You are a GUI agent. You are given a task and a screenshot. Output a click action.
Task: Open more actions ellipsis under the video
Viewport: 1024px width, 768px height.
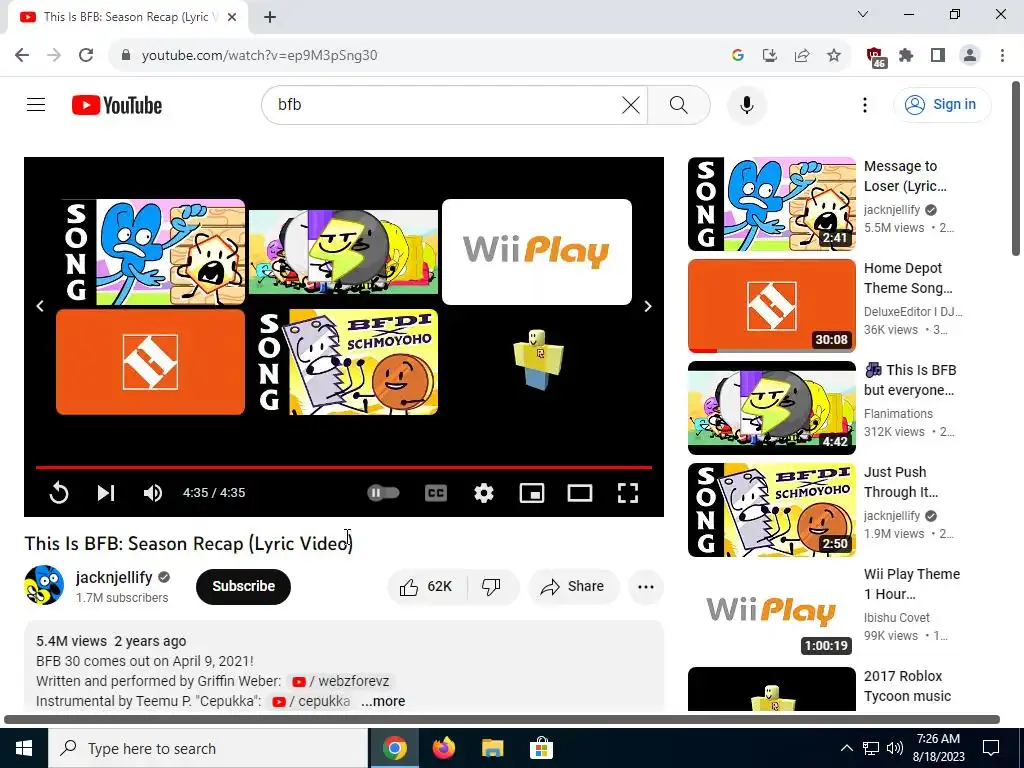point(646,586)
